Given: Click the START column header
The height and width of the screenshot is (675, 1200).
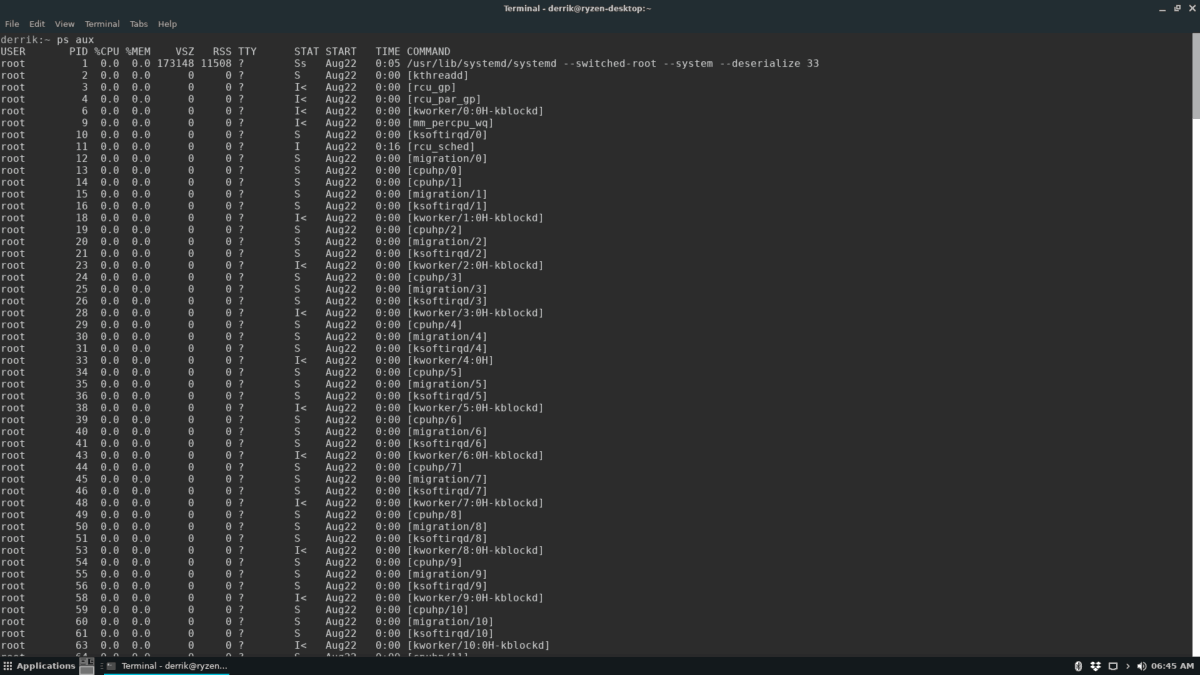Looking at the screenshot, I should coord(340,51).
